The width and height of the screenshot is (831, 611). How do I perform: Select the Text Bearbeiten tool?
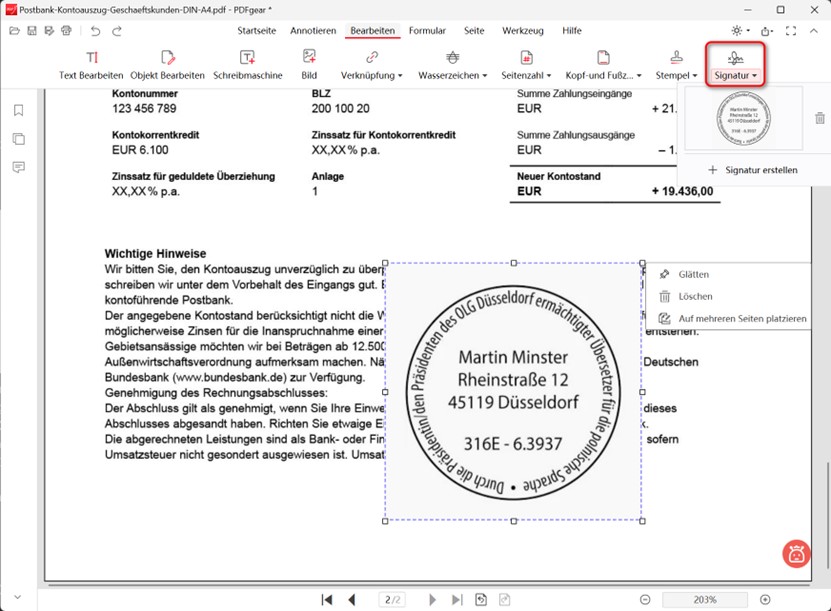(x=91, y=65)
